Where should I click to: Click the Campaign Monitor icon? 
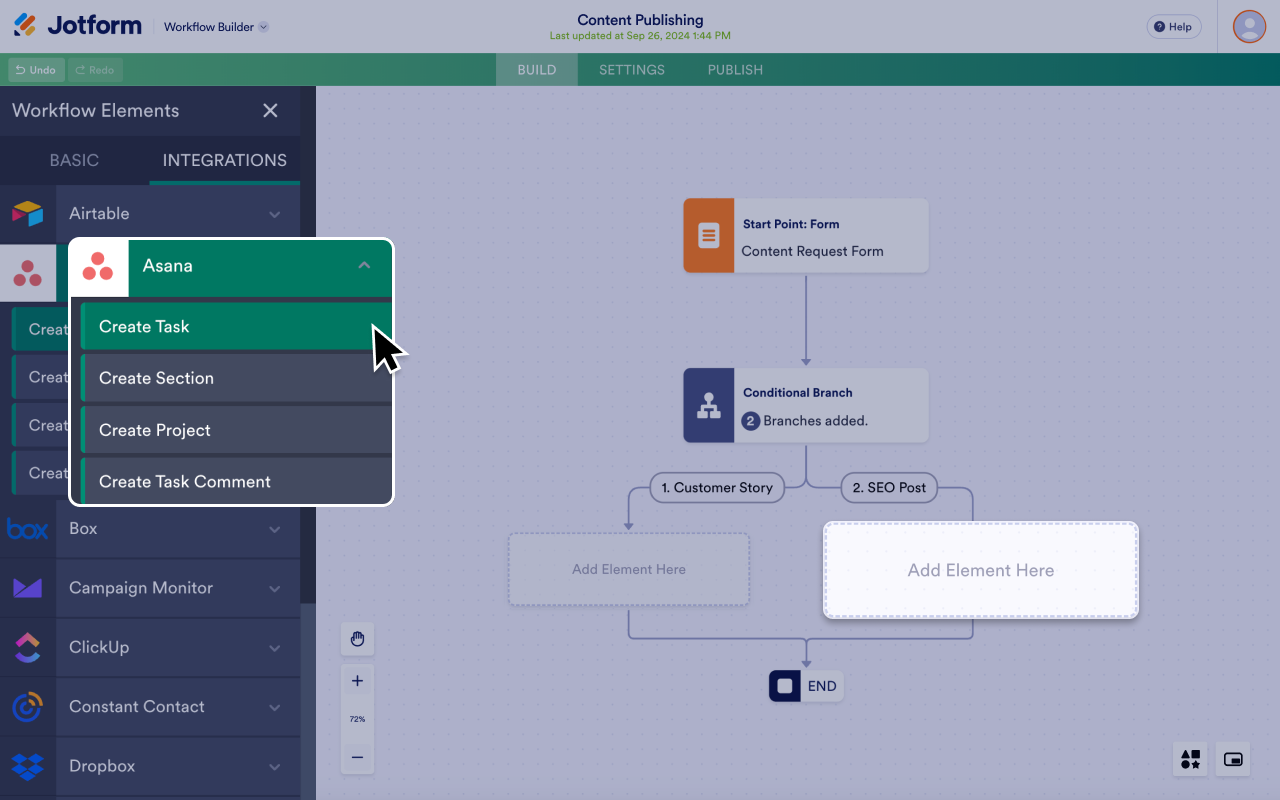click(28, 588)
